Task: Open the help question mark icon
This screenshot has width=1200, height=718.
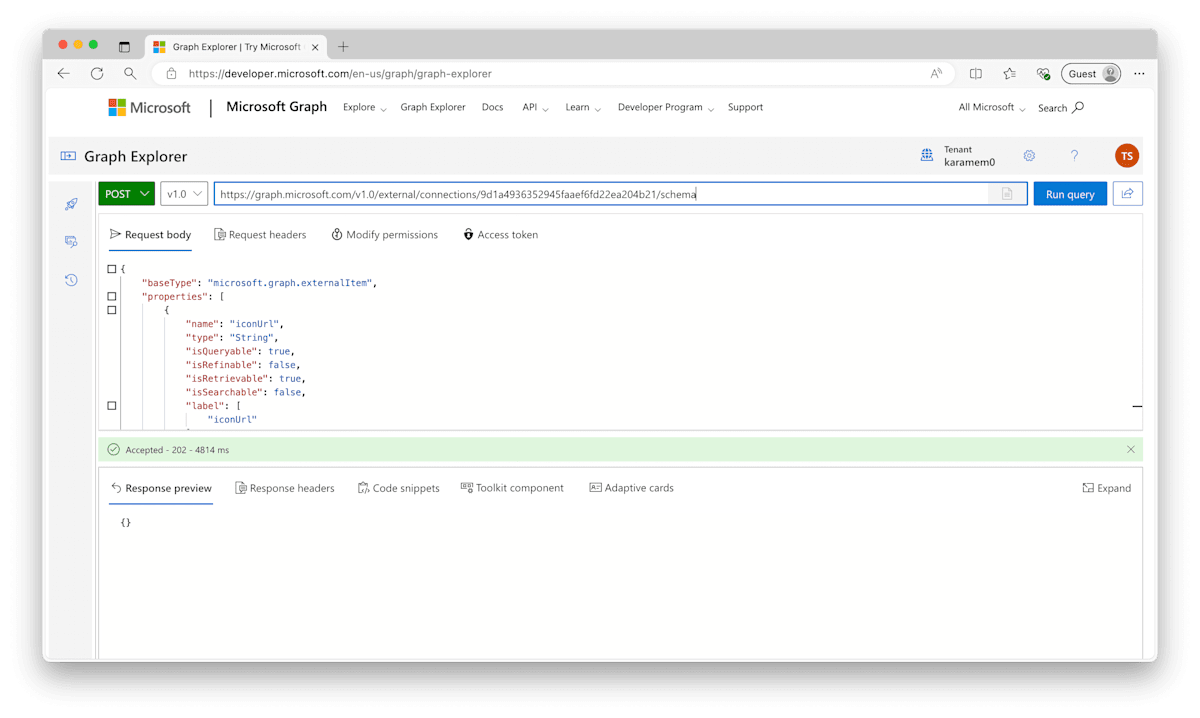Action: [1074, 156]
